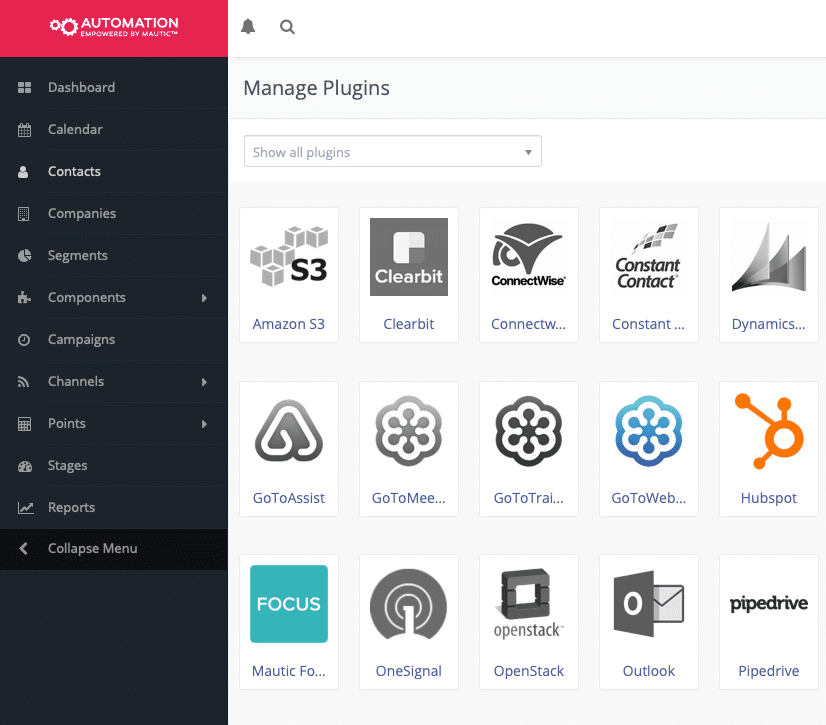Screen dimensions: 826x725
Task: Open the Amazon S3 plugin logo
Action: click(289, 257)
